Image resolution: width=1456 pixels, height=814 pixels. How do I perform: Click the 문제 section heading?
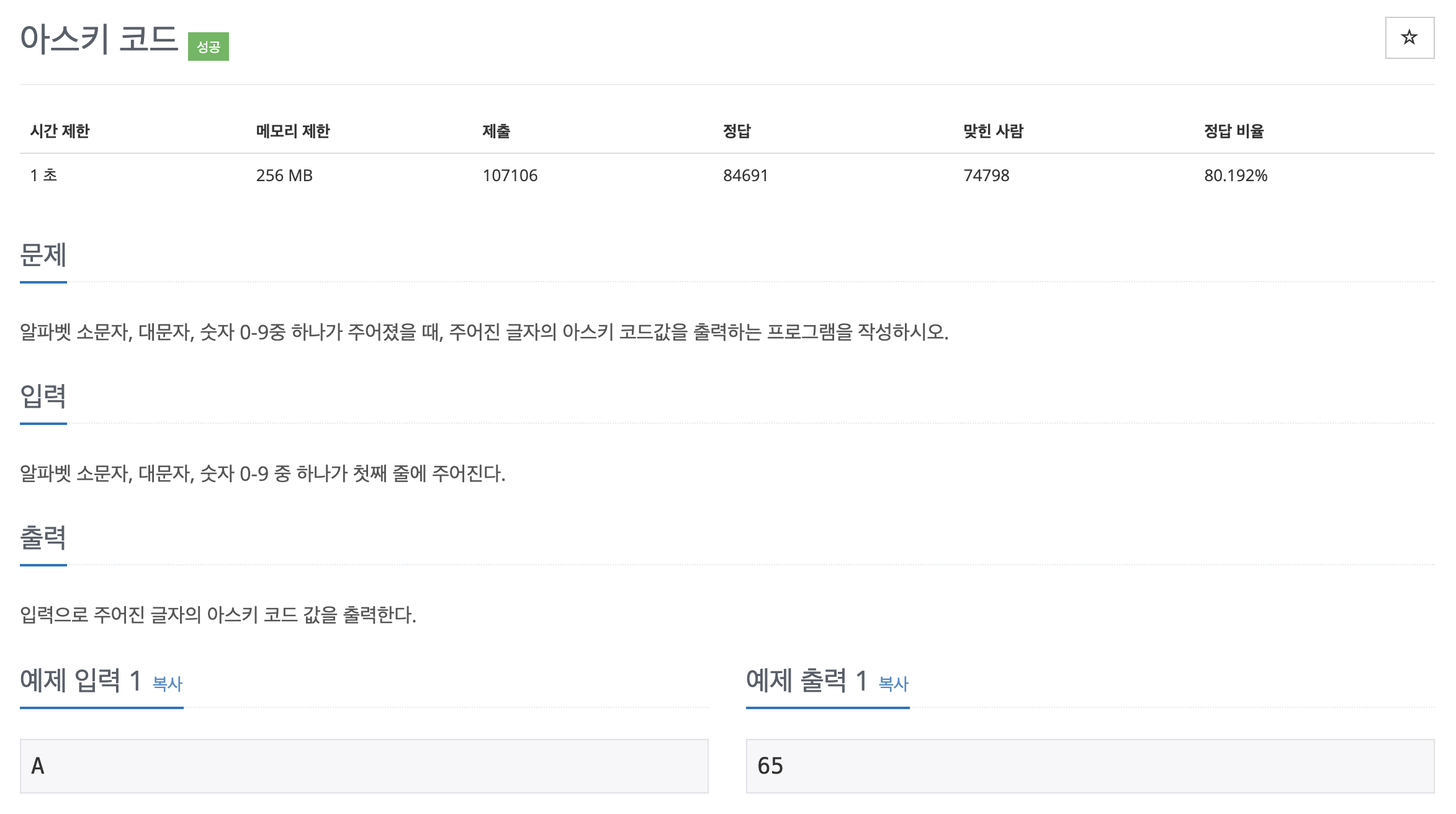[x=43, y=255]
